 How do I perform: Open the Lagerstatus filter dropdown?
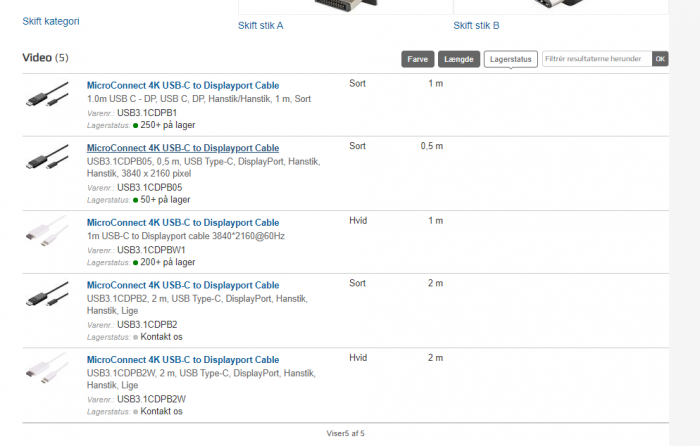point(511,59)
